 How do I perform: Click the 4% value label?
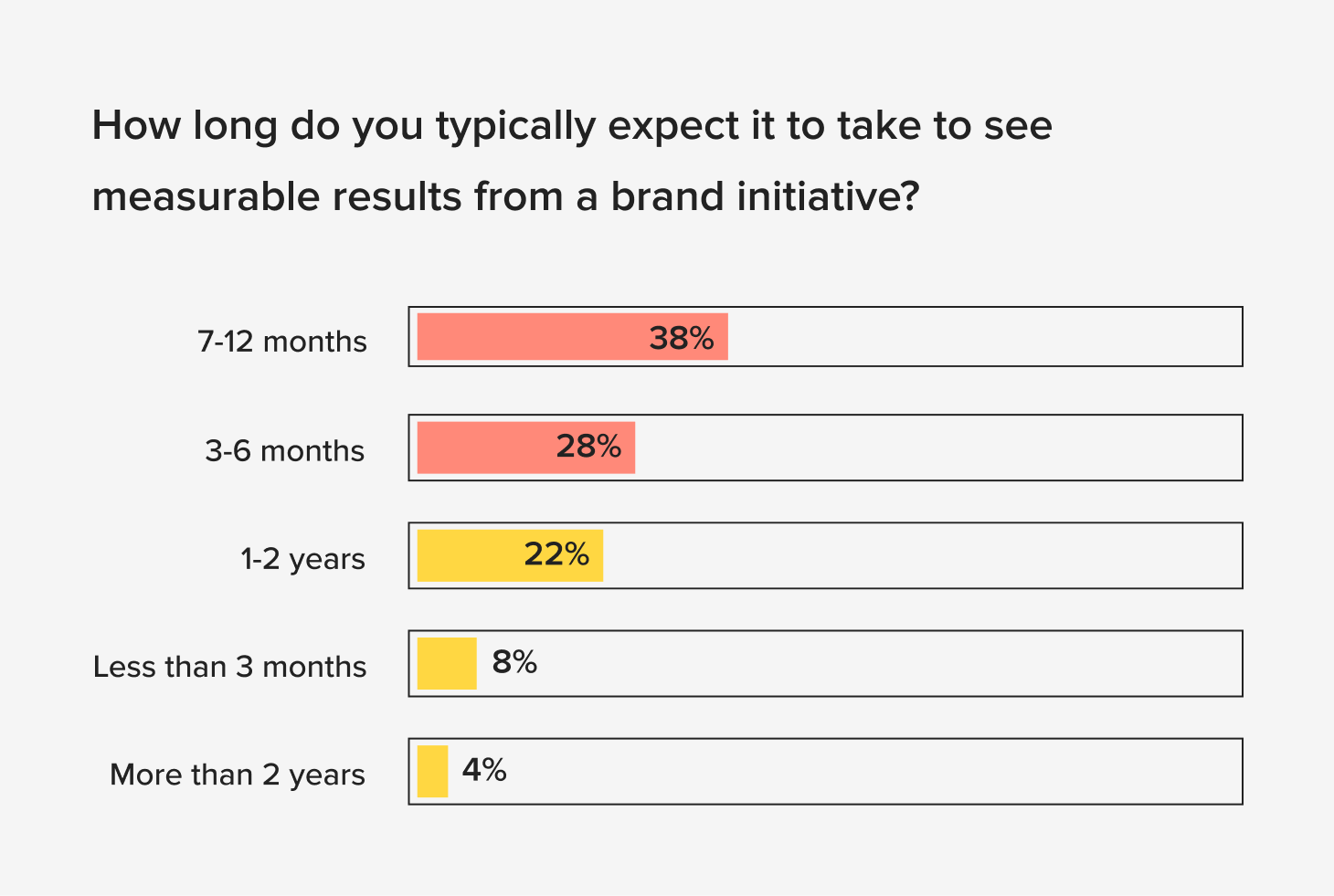pos(484,770)
